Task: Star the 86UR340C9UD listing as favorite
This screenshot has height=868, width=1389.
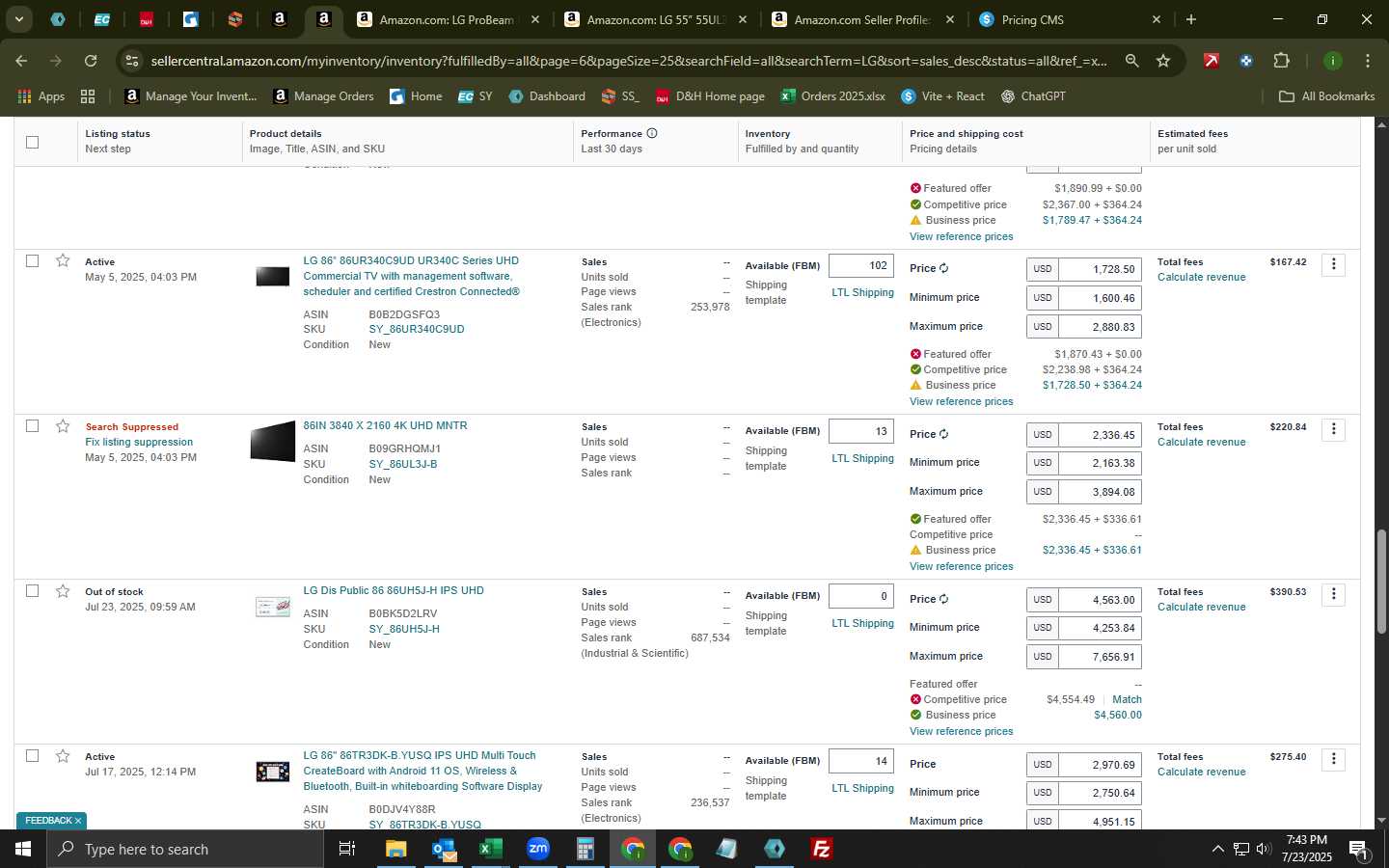Action: (63, 260)
